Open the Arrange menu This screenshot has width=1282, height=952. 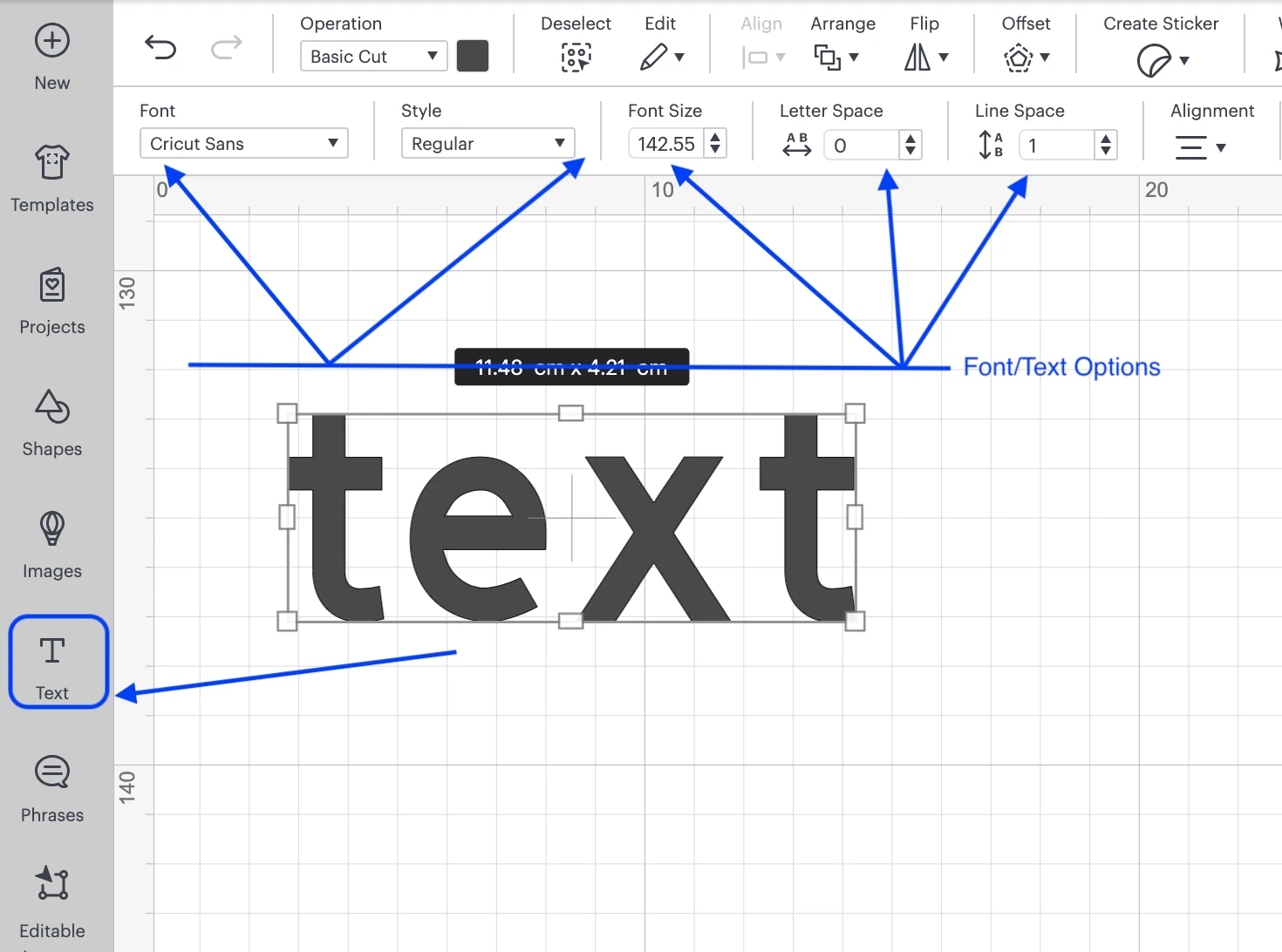[835, 58]
